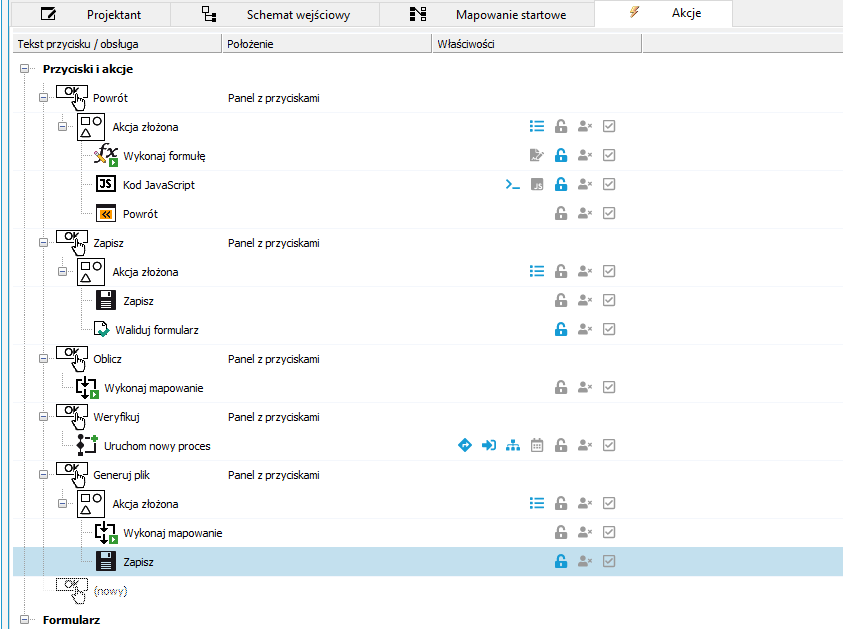Select the Waliduj formularz action
843x629 pixels.
click(x=157, y=330)
